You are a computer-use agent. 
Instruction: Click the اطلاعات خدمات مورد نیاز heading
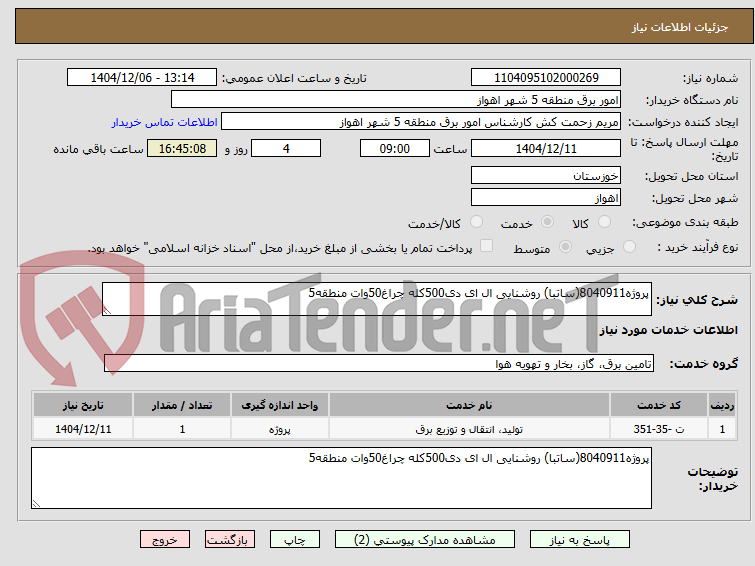pos(668,330)
